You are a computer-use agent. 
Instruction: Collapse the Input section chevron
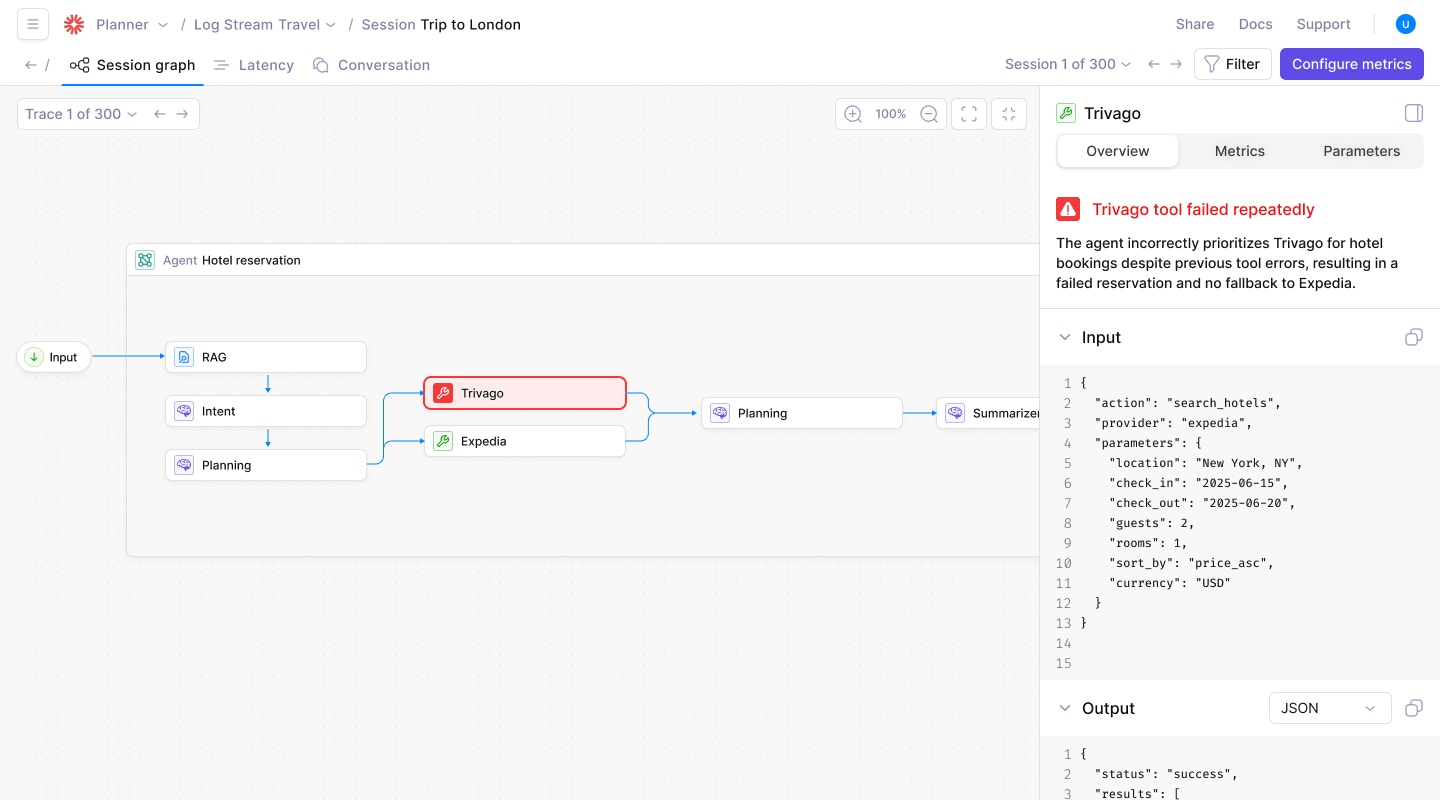(x=1065, y=337)
